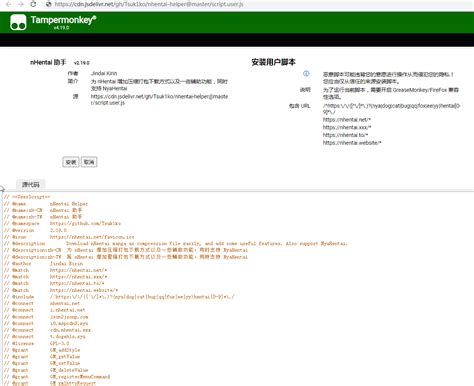Click the 安装用户脚本 heading
This screenshot has width=474, height=386.
coord(273,62)
